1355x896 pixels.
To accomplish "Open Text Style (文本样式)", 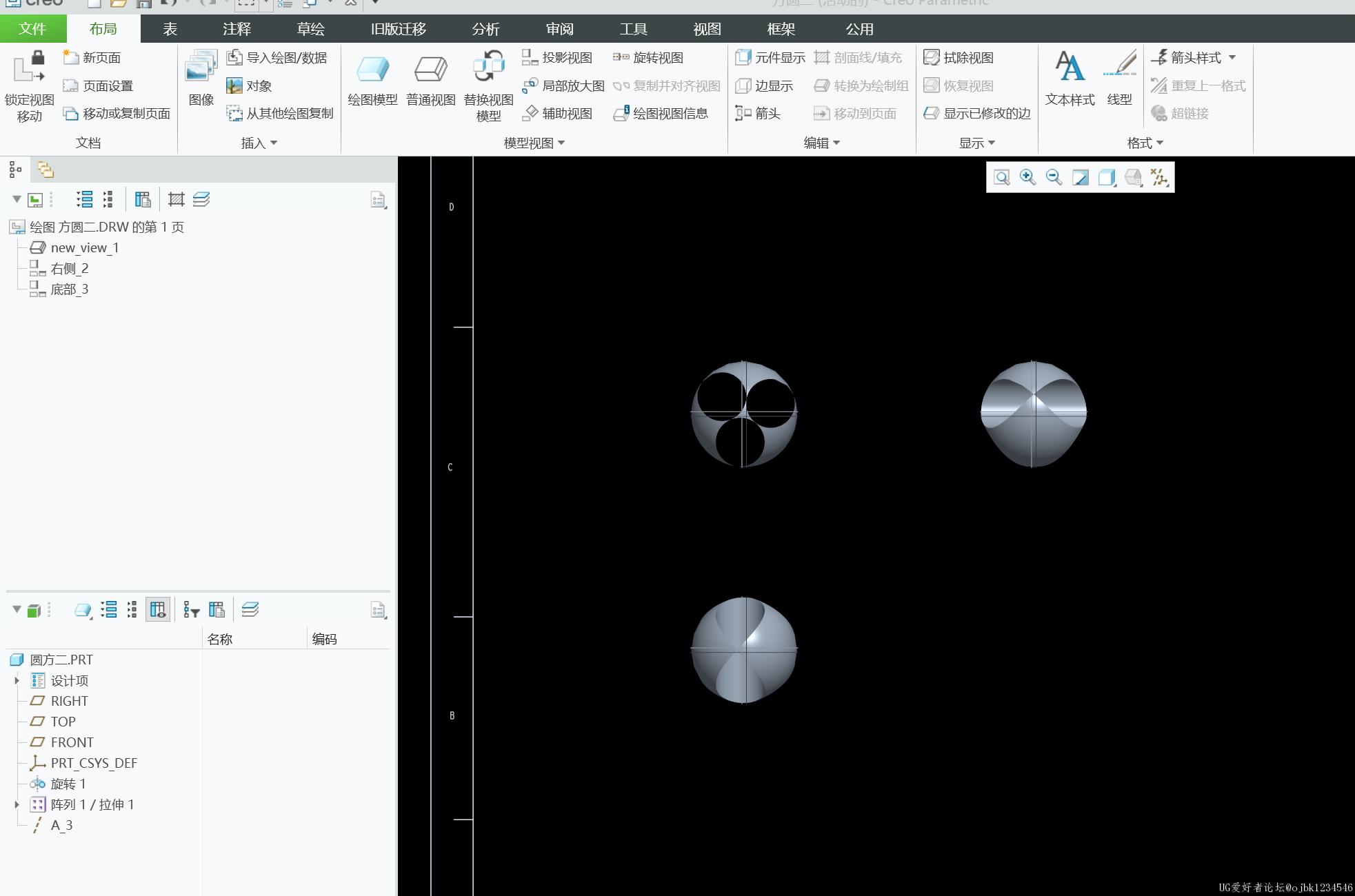I will click(1070, 79).
